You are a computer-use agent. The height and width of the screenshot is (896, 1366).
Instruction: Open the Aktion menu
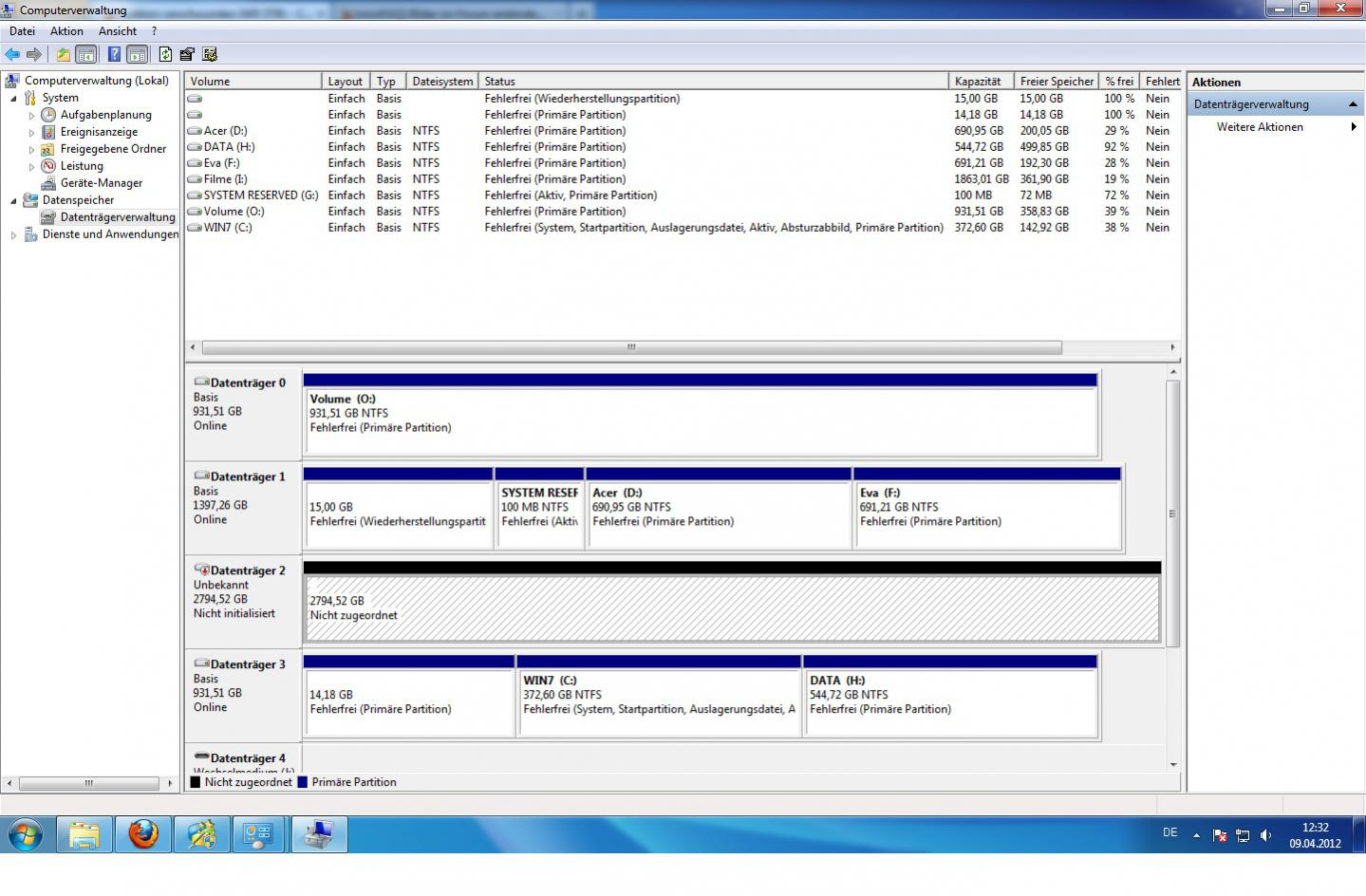(x=66, y=31)
